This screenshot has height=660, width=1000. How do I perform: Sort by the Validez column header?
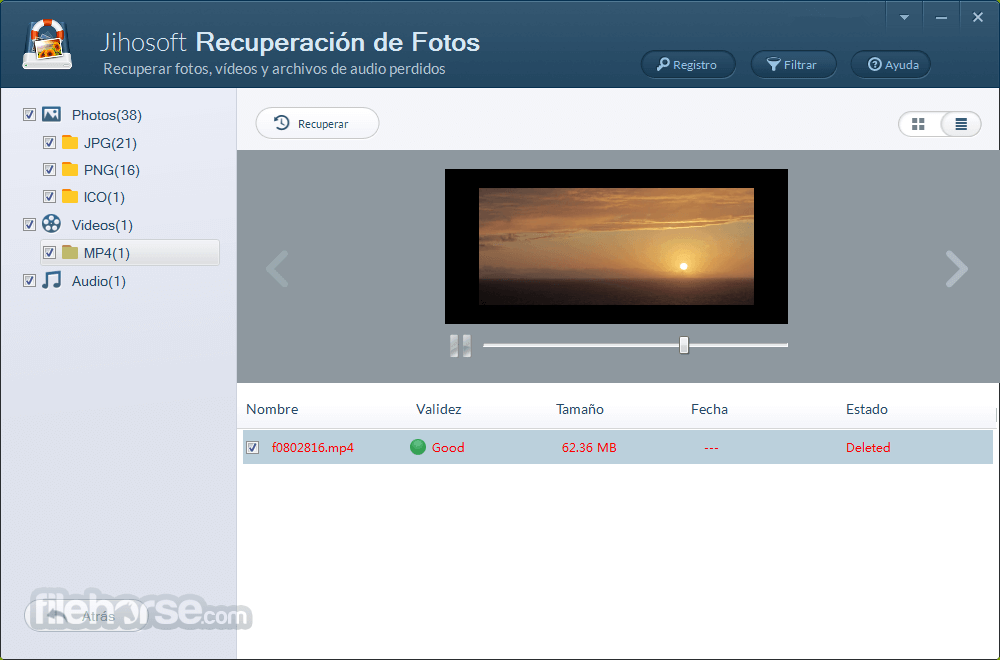pyautogui.click(x=439, y=409)
